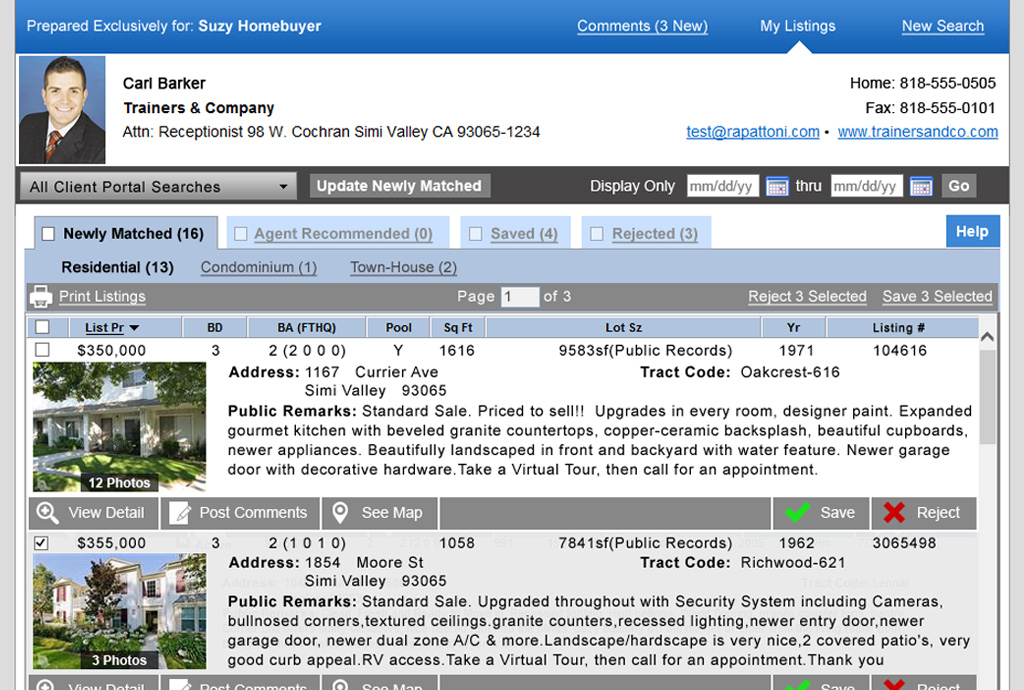Screen dimensions: 1024x690
Task: Open the Condominium (1) sub-tab
Action: (258, 267)
